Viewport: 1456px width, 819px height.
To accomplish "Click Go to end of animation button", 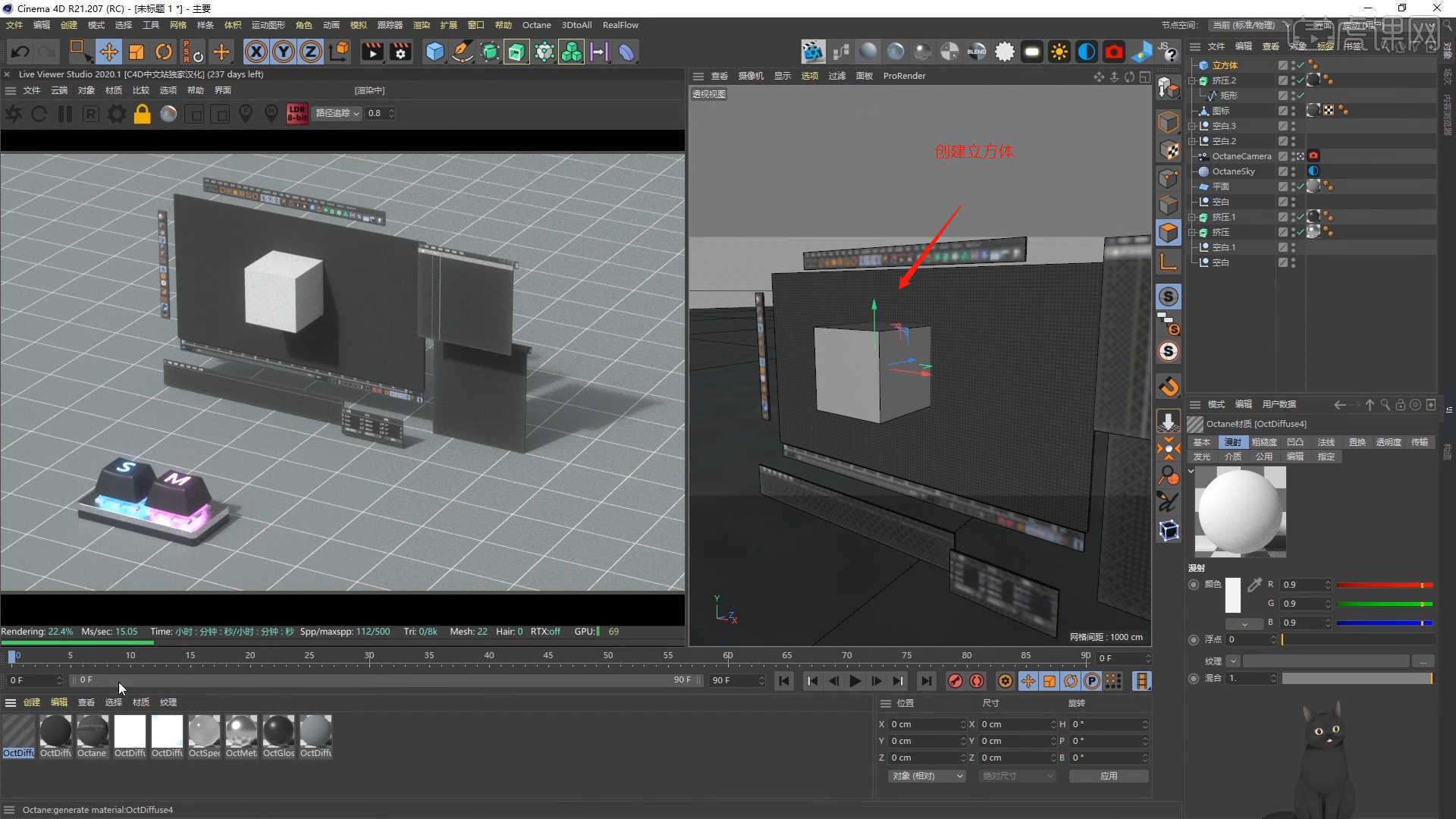I will (925, 681).
